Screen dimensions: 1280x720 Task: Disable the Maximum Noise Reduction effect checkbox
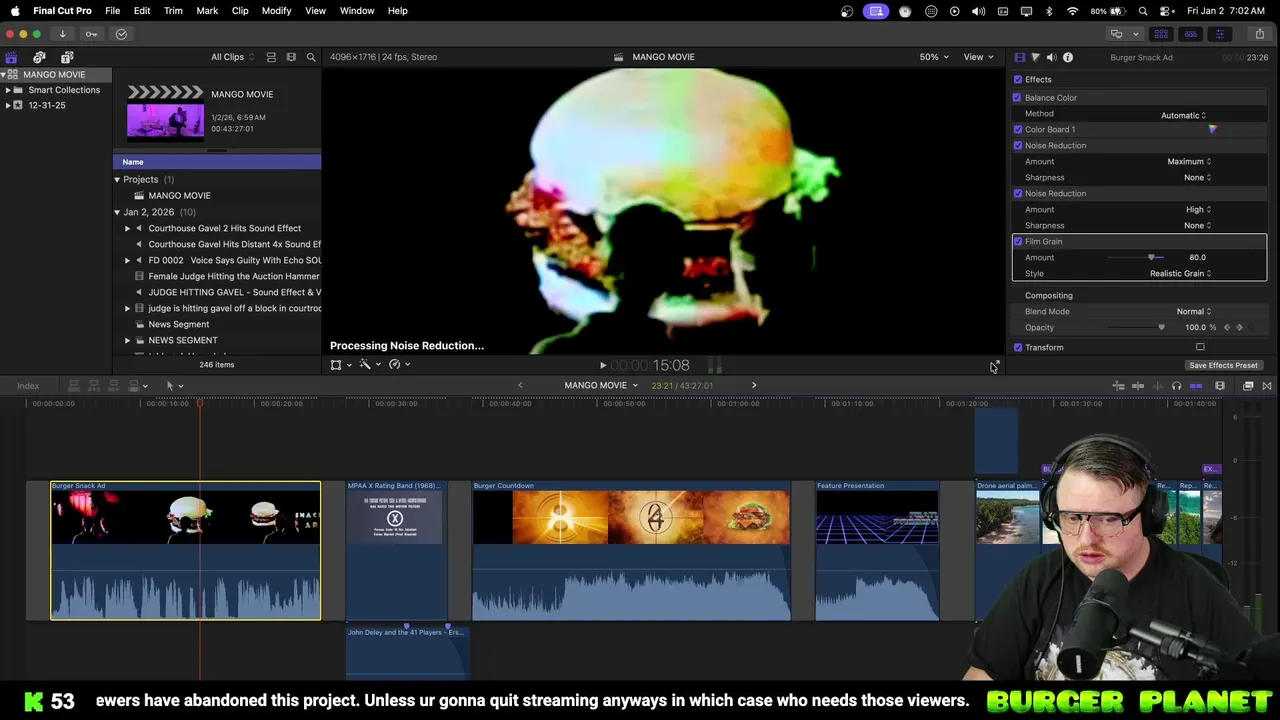click(1018, 146)
